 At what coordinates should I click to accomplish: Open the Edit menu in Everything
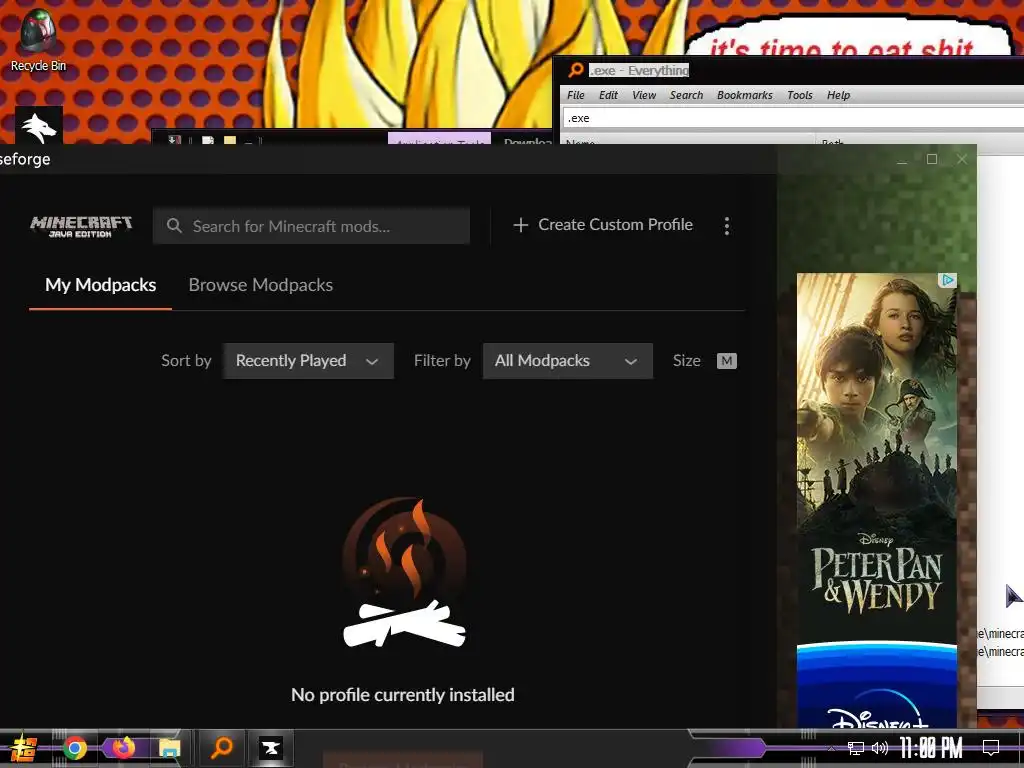click(x=608, y=95)
